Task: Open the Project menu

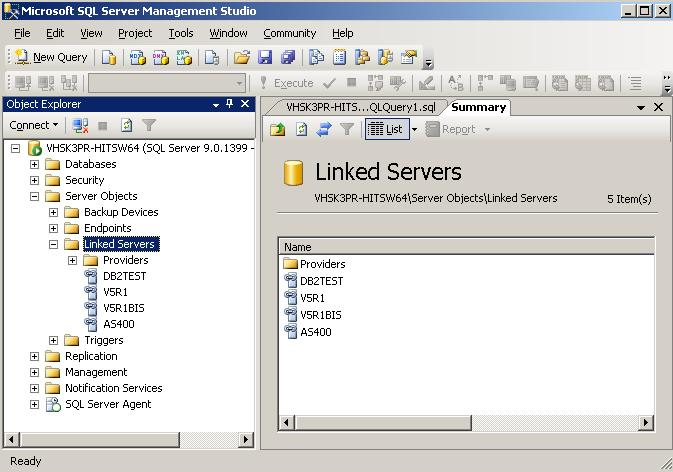Action: [135, 33]
